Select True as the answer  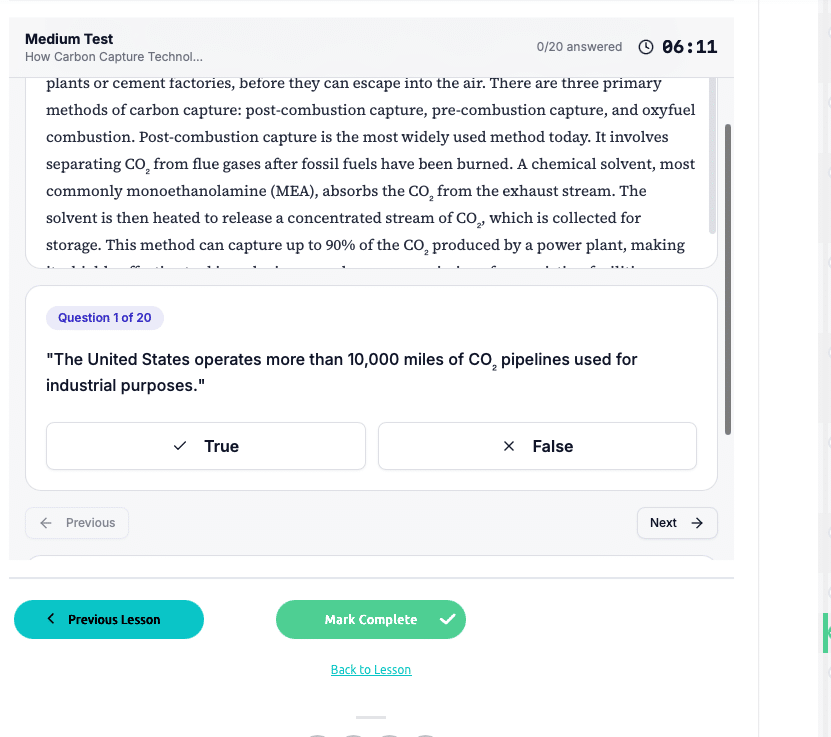click(206, 446)
